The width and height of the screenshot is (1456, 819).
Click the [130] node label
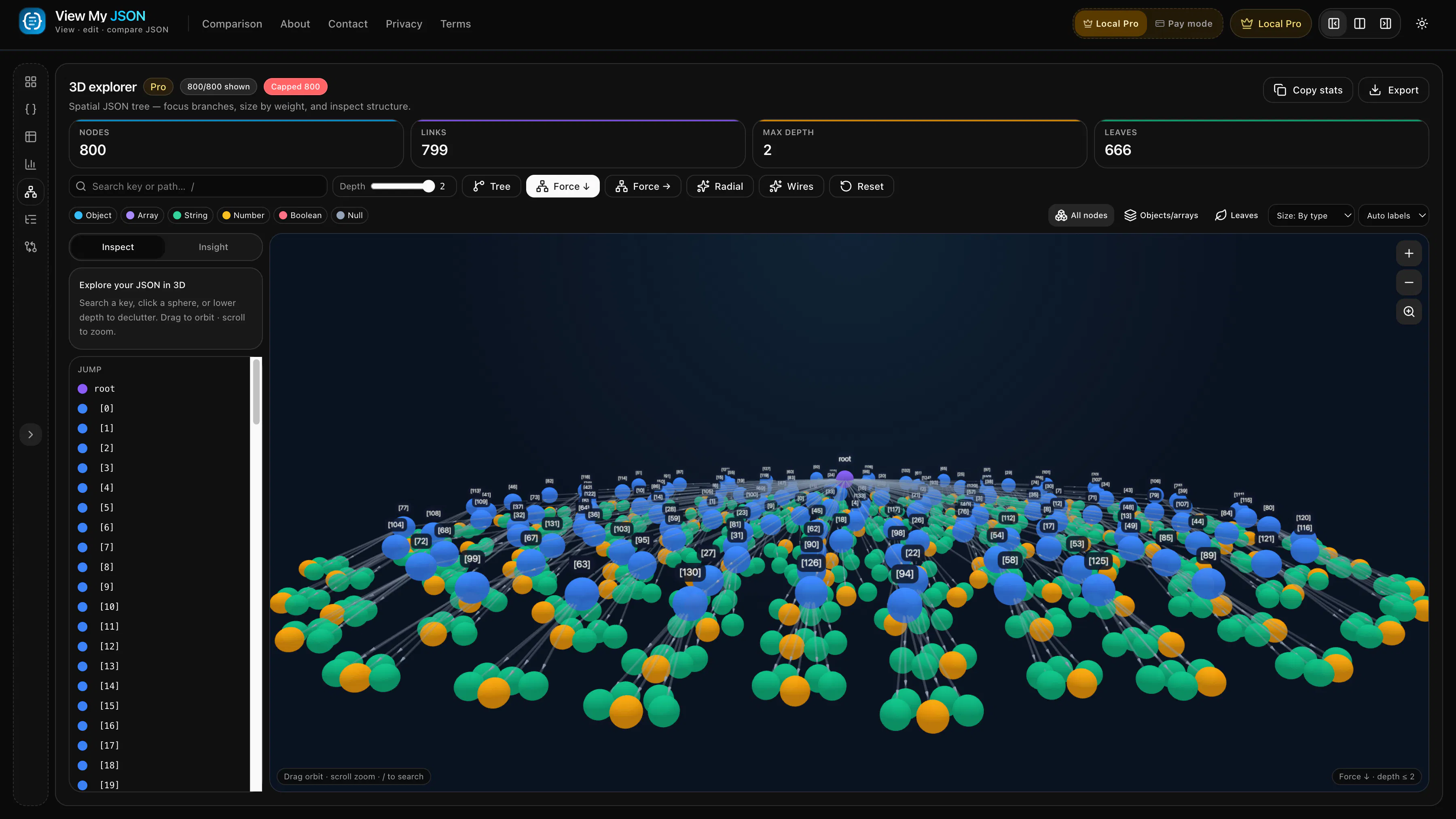click(690, 573)
